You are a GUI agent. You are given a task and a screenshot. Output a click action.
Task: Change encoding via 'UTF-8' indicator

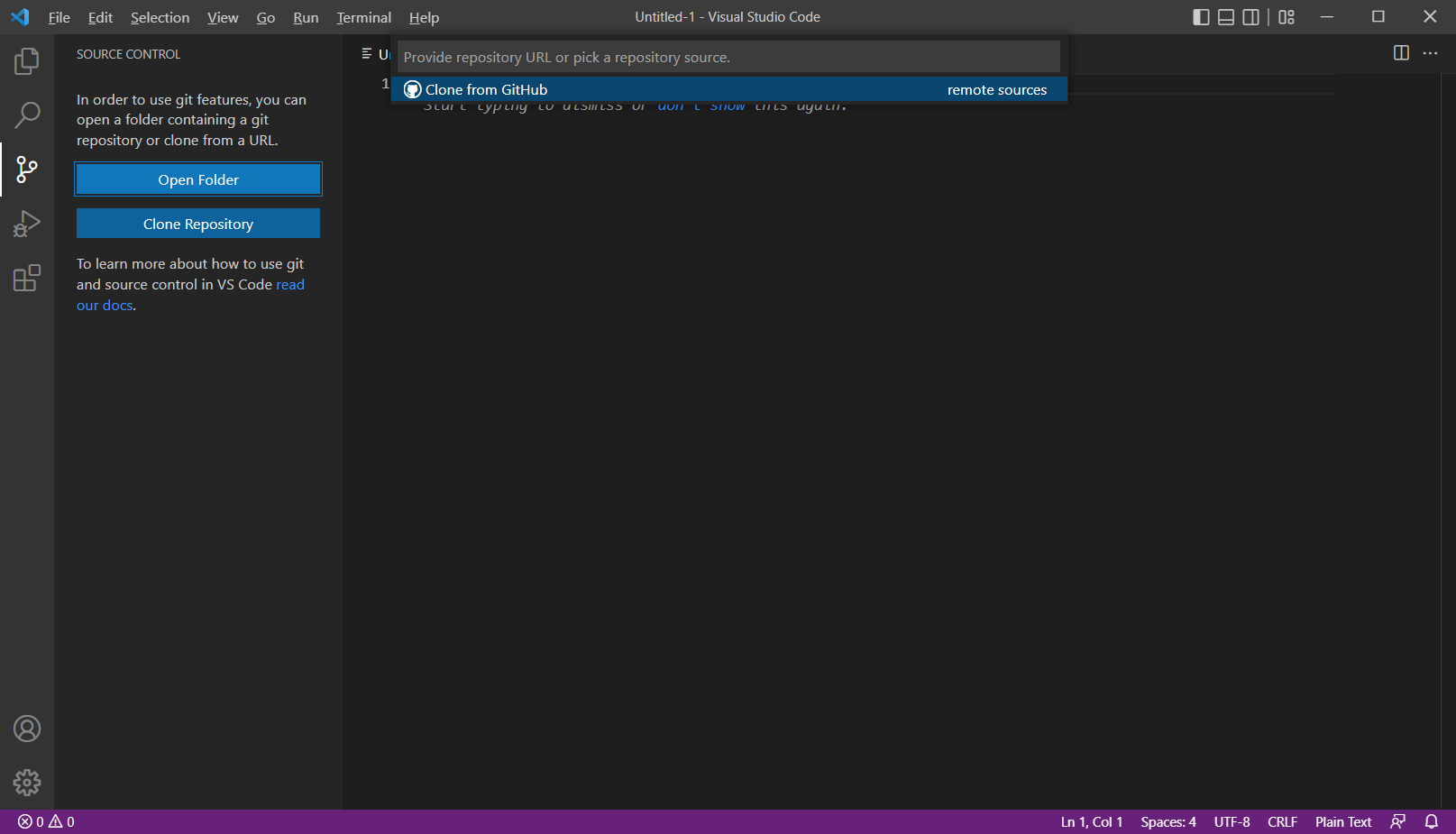click(1232, 821)
